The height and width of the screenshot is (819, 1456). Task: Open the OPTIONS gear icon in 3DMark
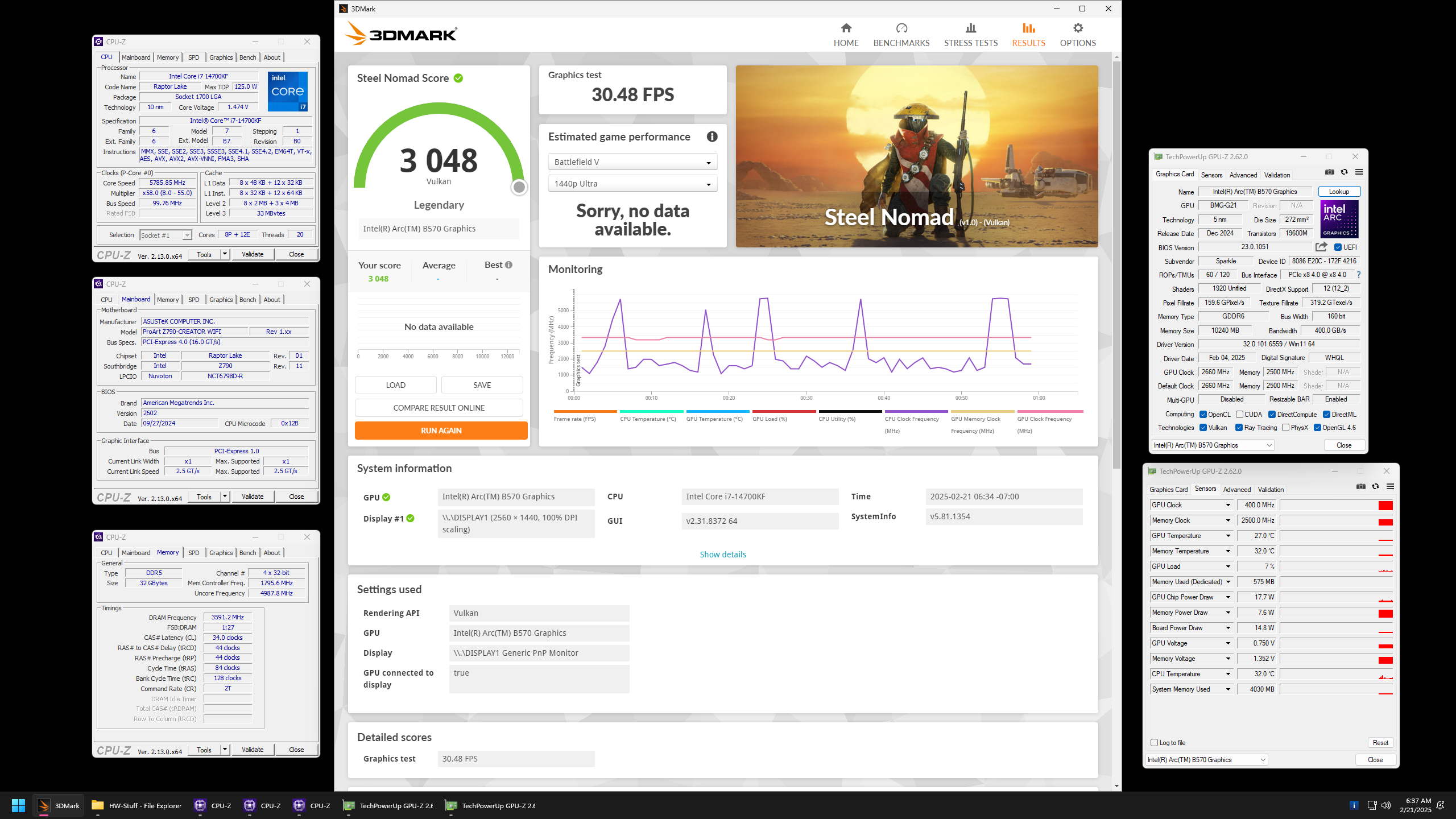click(x=1077, y=28)
